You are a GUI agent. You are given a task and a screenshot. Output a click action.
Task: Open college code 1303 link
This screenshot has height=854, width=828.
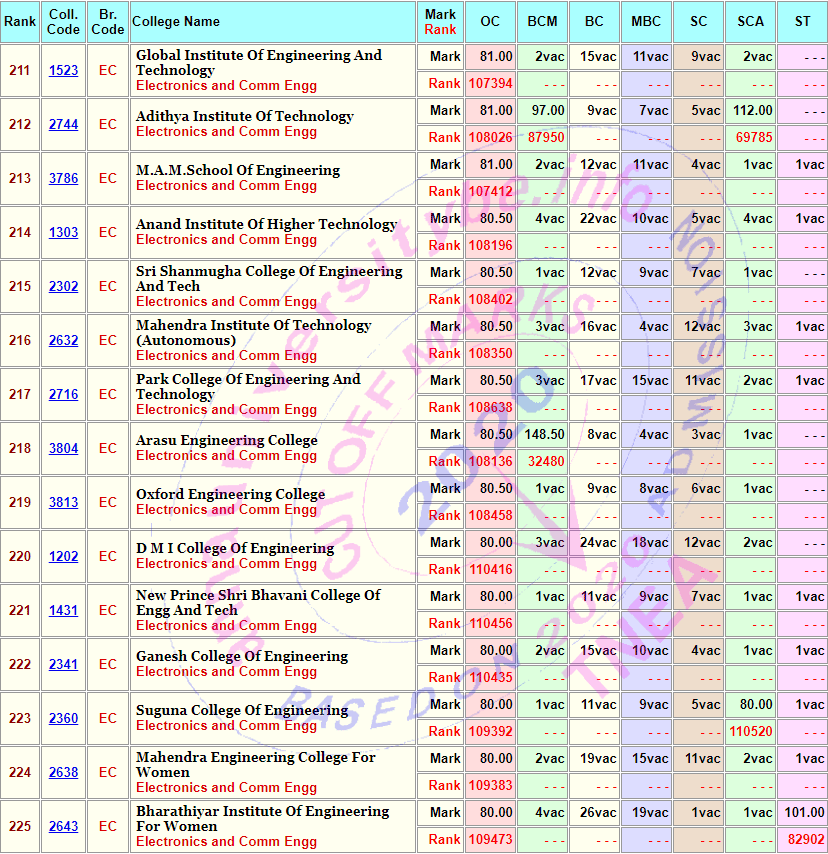tap(63, 233)
